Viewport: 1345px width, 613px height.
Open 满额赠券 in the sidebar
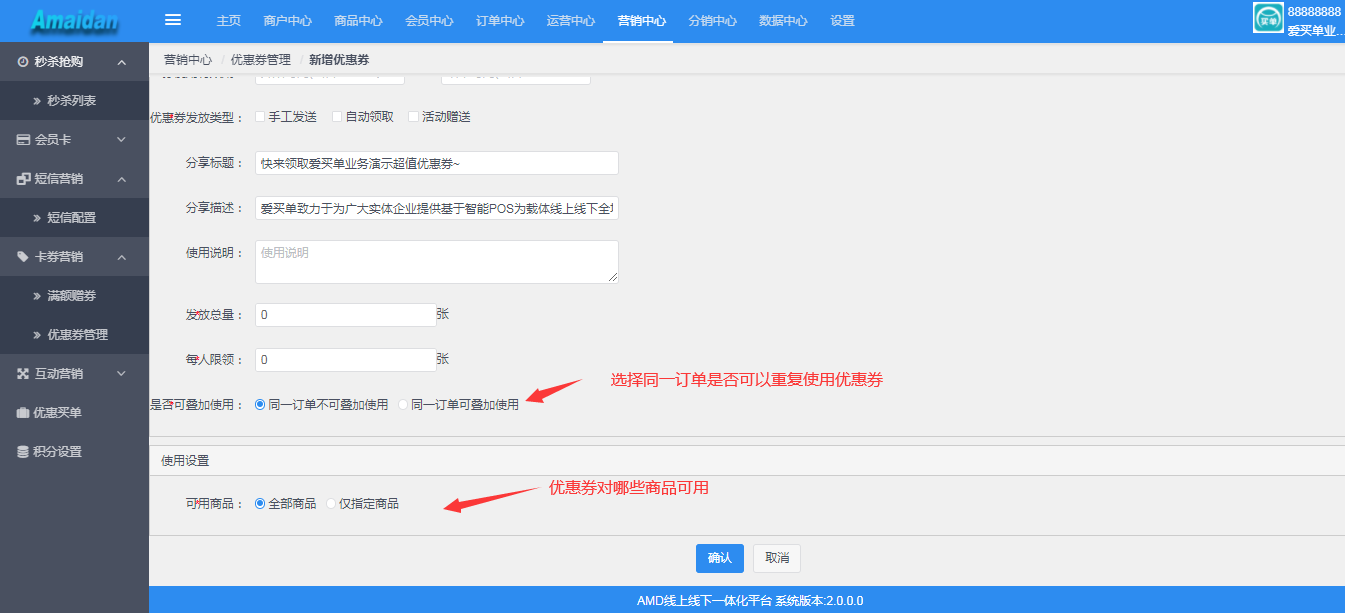click(x=74, y=296)
